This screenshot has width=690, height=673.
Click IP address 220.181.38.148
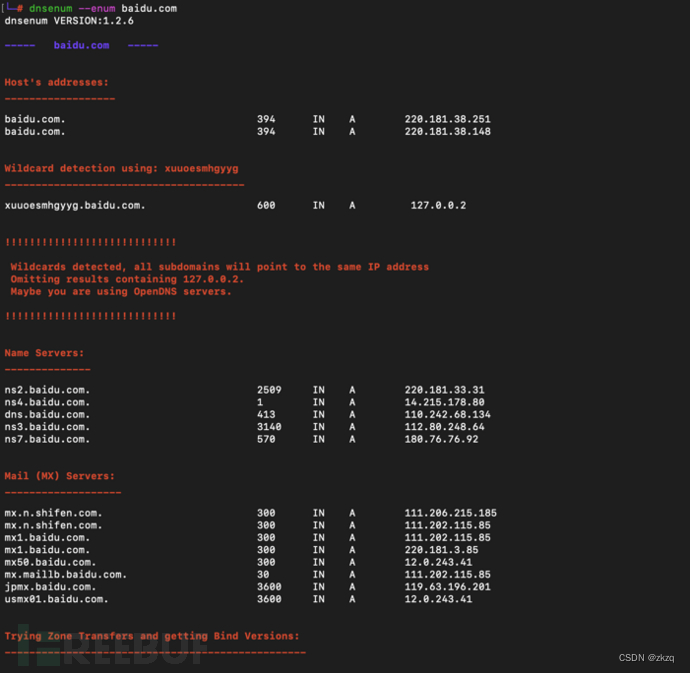pyautogui.click(x=448, y=132)
